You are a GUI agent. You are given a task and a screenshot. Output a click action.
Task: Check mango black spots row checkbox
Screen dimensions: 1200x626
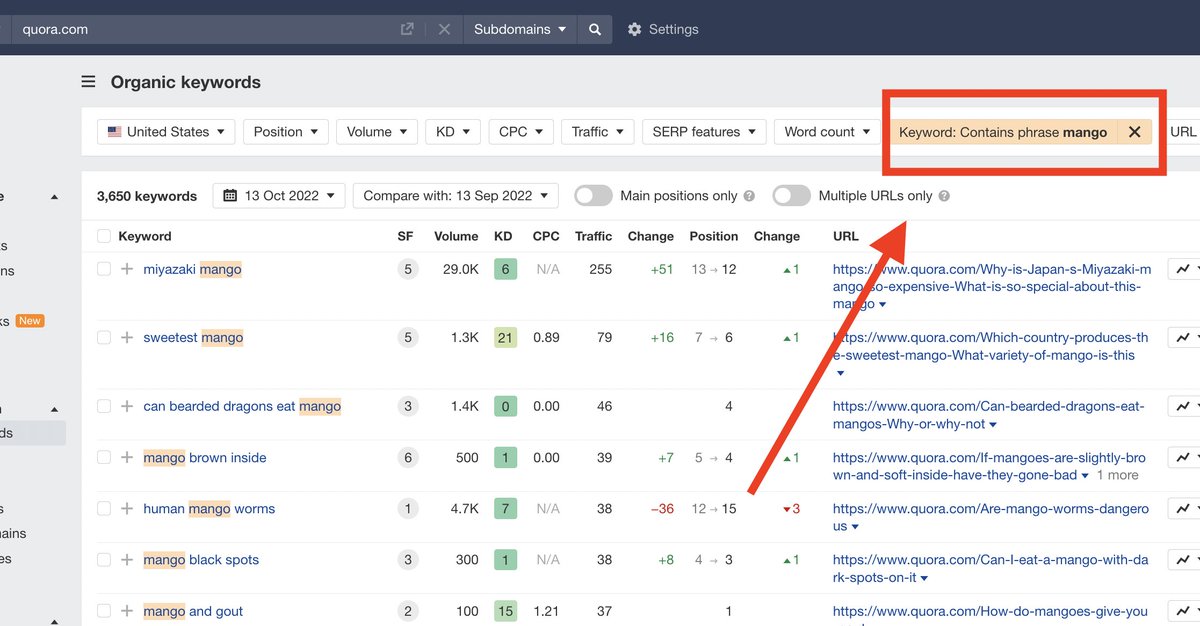pyautogui.click(x=104, y=559)
